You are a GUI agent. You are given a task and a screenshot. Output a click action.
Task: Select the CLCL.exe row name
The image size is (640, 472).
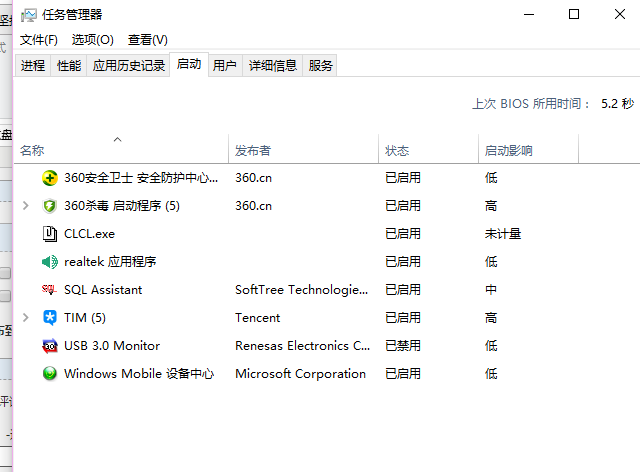(x=89, y=234)
